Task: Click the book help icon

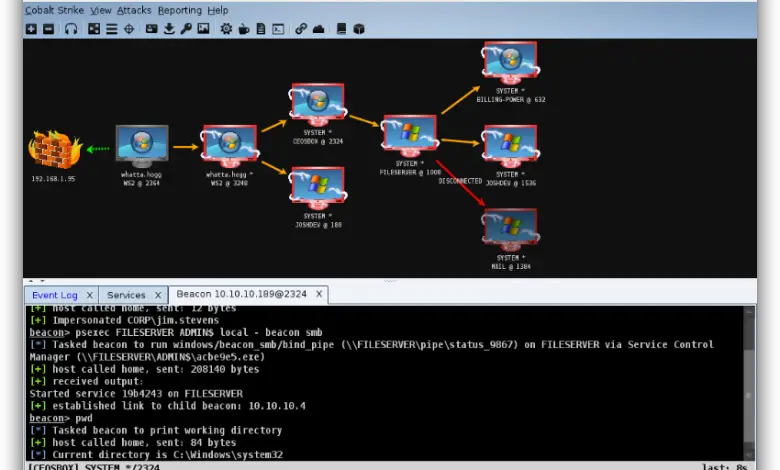Action: click(341, 29)
